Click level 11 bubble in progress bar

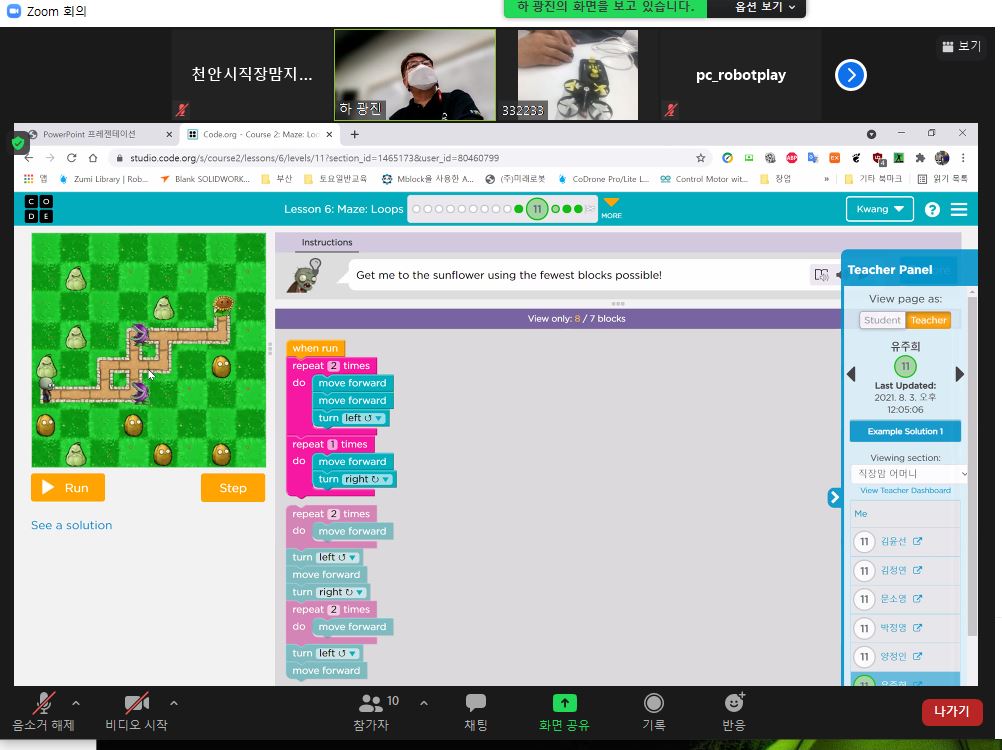[537, 209]
